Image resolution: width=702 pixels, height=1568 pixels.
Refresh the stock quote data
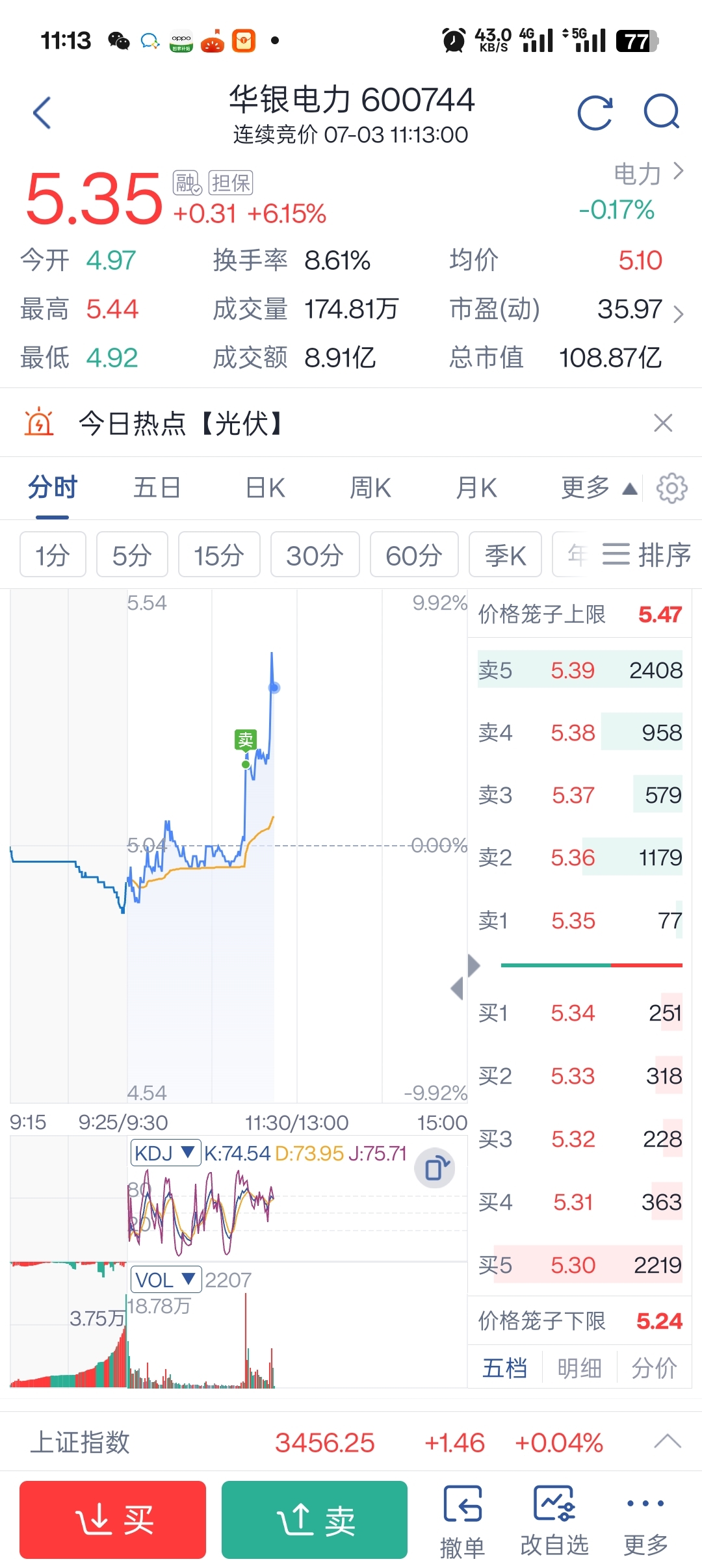(x=595, y=112)
